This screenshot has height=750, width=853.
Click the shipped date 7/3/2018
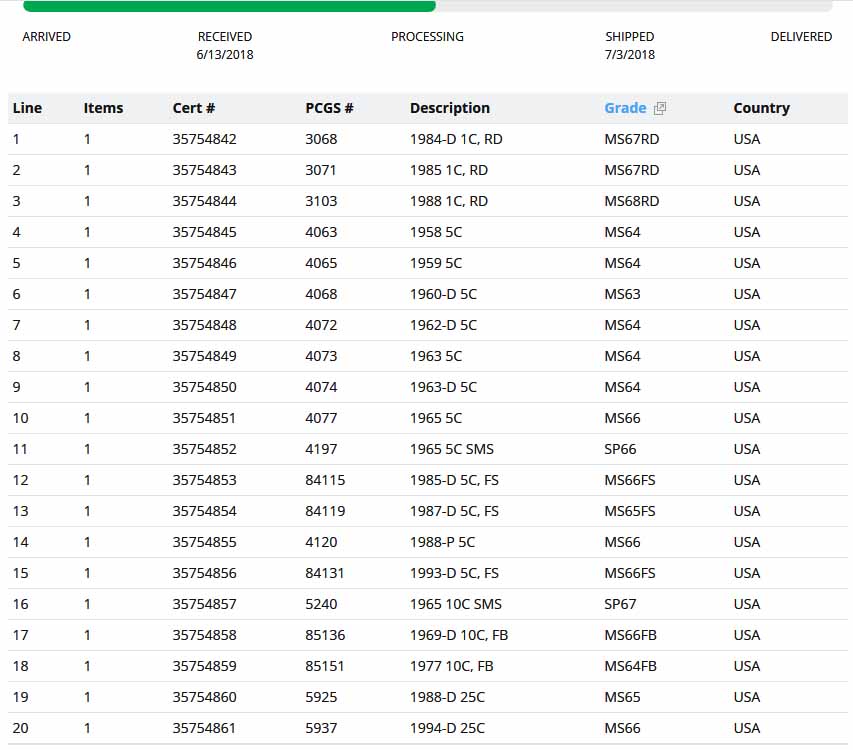pos(630,54)
